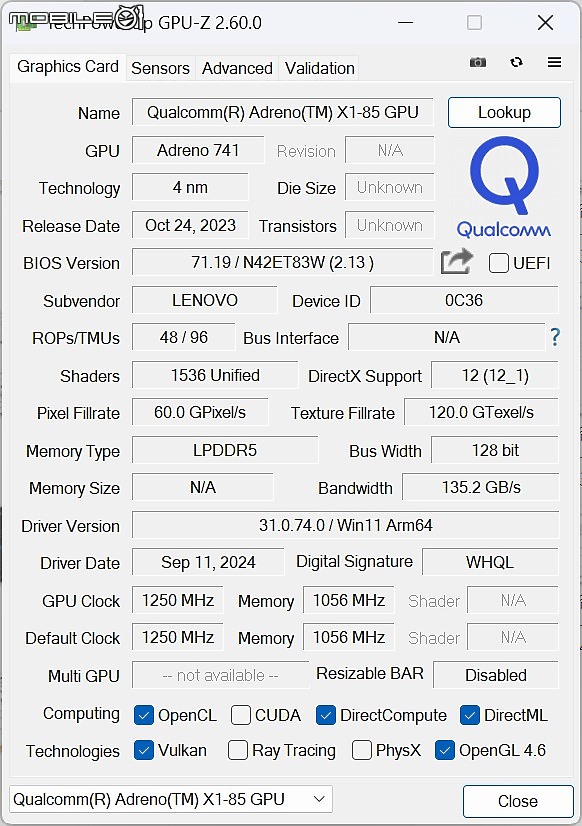Click the ROPs/TMUs field 48 / 96
This screenshot has height=826, width=582.
coord(183,337)
